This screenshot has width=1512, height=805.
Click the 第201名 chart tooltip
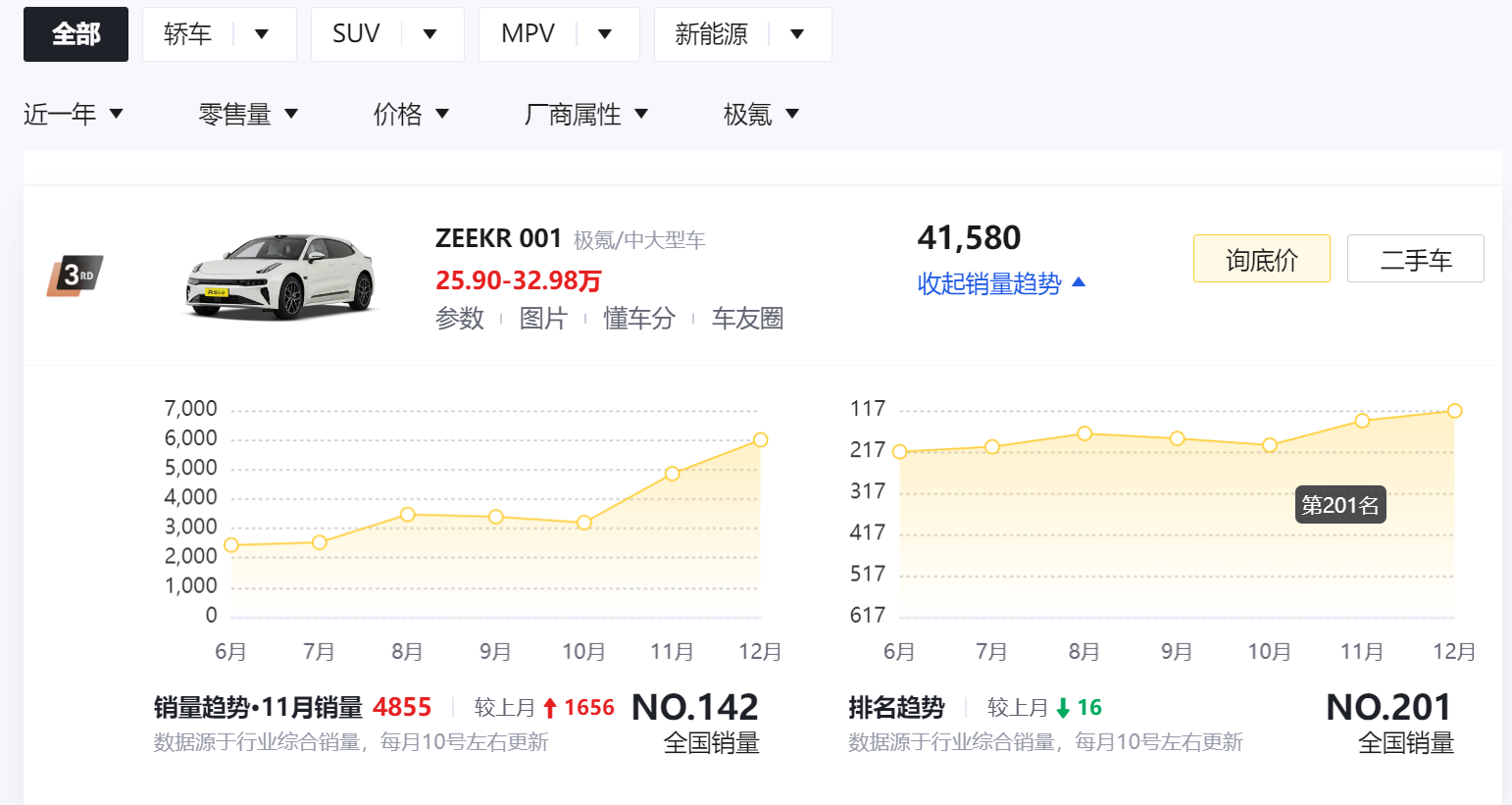click(x=1340, y=505)
